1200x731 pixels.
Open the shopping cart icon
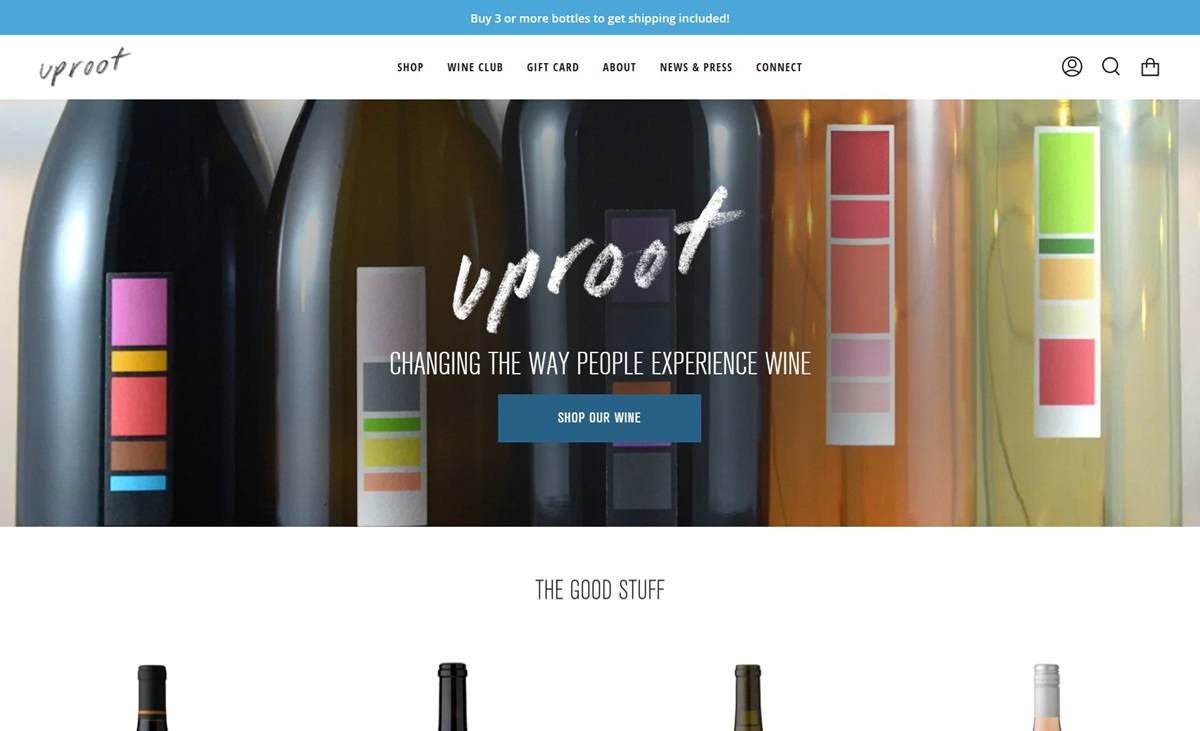pyautogui.click(x=1150, y=67)
